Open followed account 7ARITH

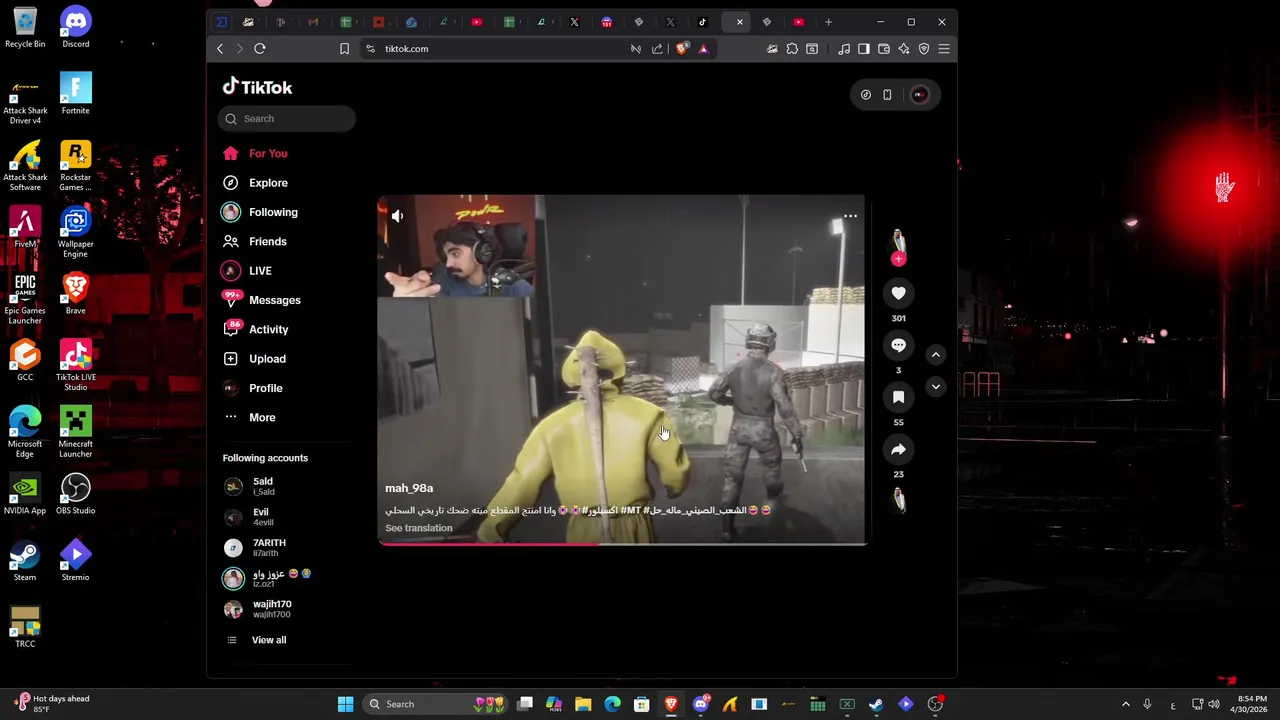click(x=255, y=547)
